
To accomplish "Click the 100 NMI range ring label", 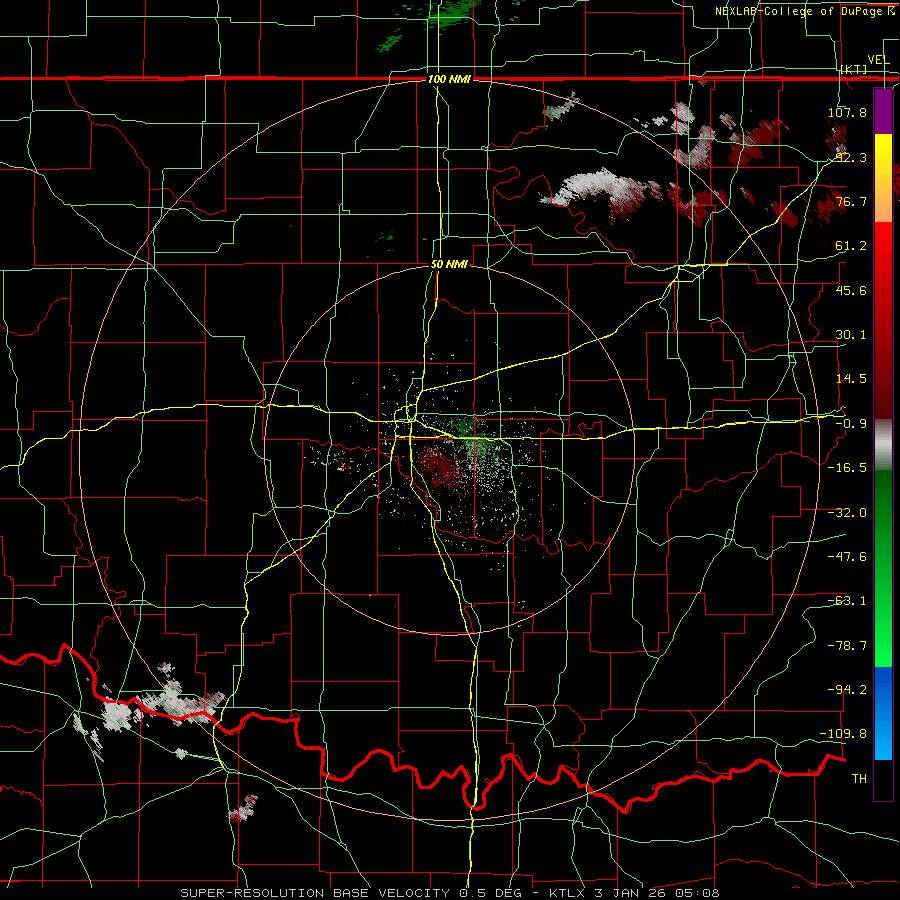I will pyautogui.click(x=449, y=79).
